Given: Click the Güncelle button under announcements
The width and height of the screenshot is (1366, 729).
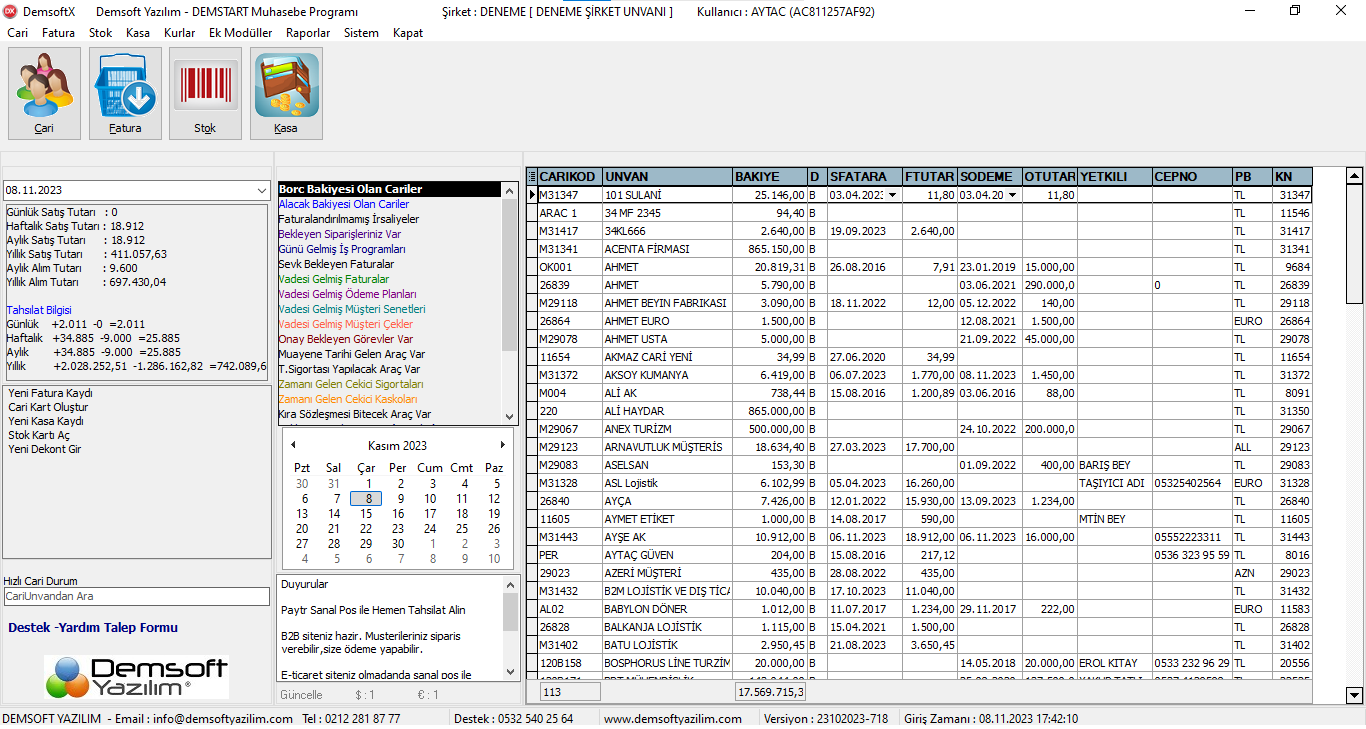Looking at the screenshot, I should click(x=301, y=695).
